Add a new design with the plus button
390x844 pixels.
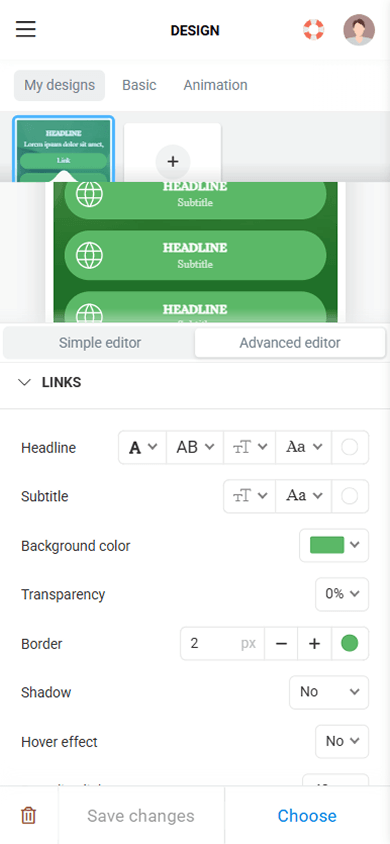(x=173, y=161)
